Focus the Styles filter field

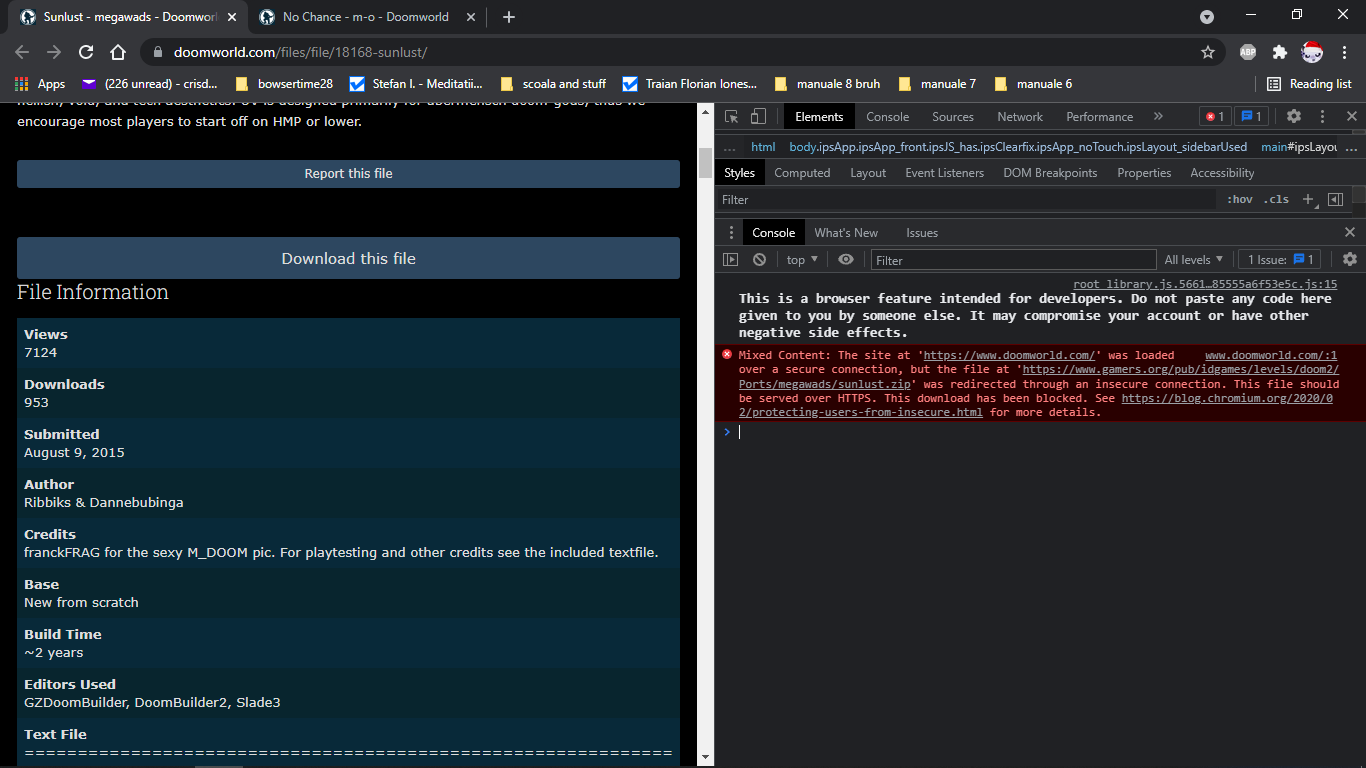pyautogui.click(x=965, y=199)
